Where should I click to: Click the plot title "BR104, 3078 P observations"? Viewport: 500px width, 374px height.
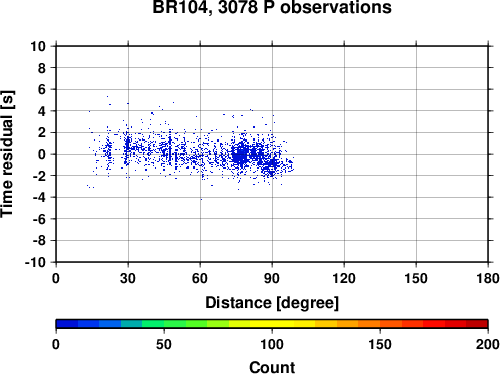tap(272, 7)
